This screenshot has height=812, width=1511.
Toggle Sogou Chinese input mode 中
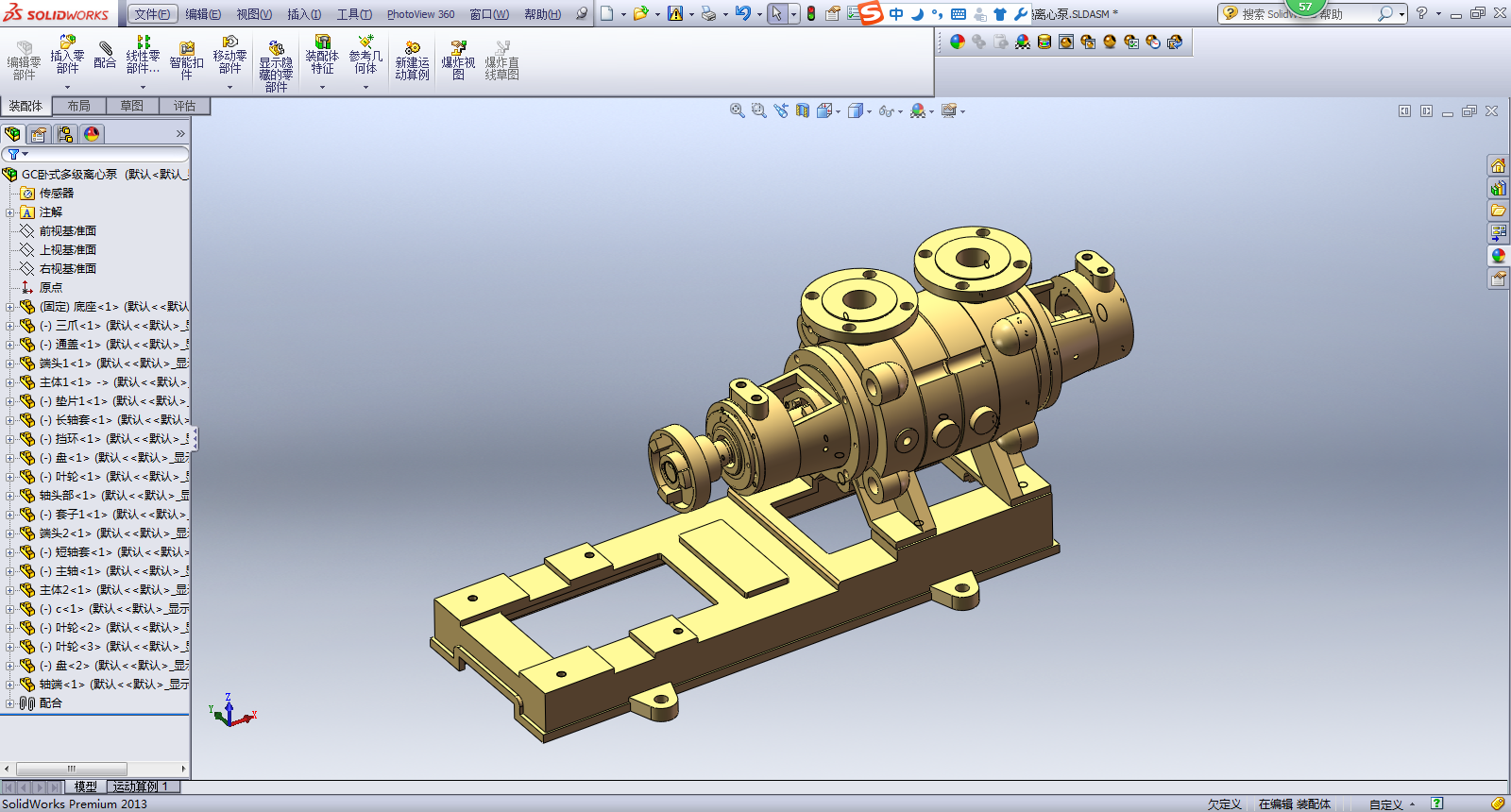(896, 13)
